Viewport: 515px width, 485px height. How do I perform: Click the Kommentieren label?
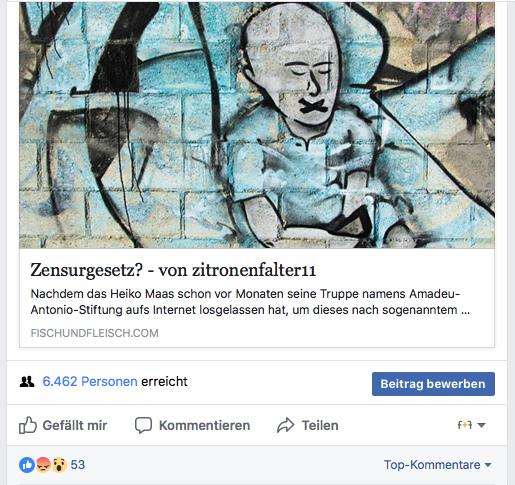click(x=204, y=425)
